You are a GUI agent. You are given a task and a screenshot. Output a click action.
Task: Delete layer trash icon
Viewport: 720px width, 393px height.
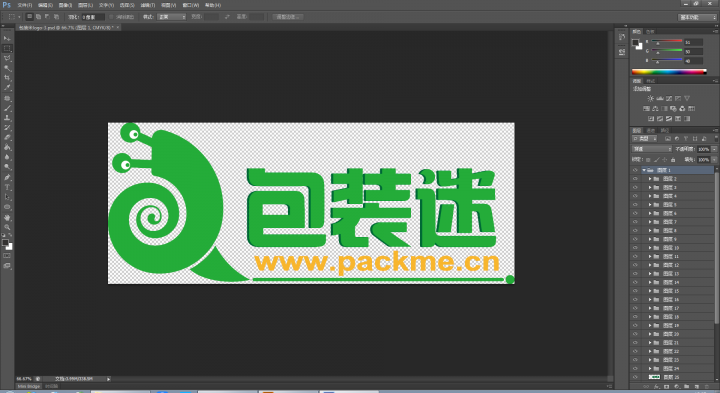707,387
